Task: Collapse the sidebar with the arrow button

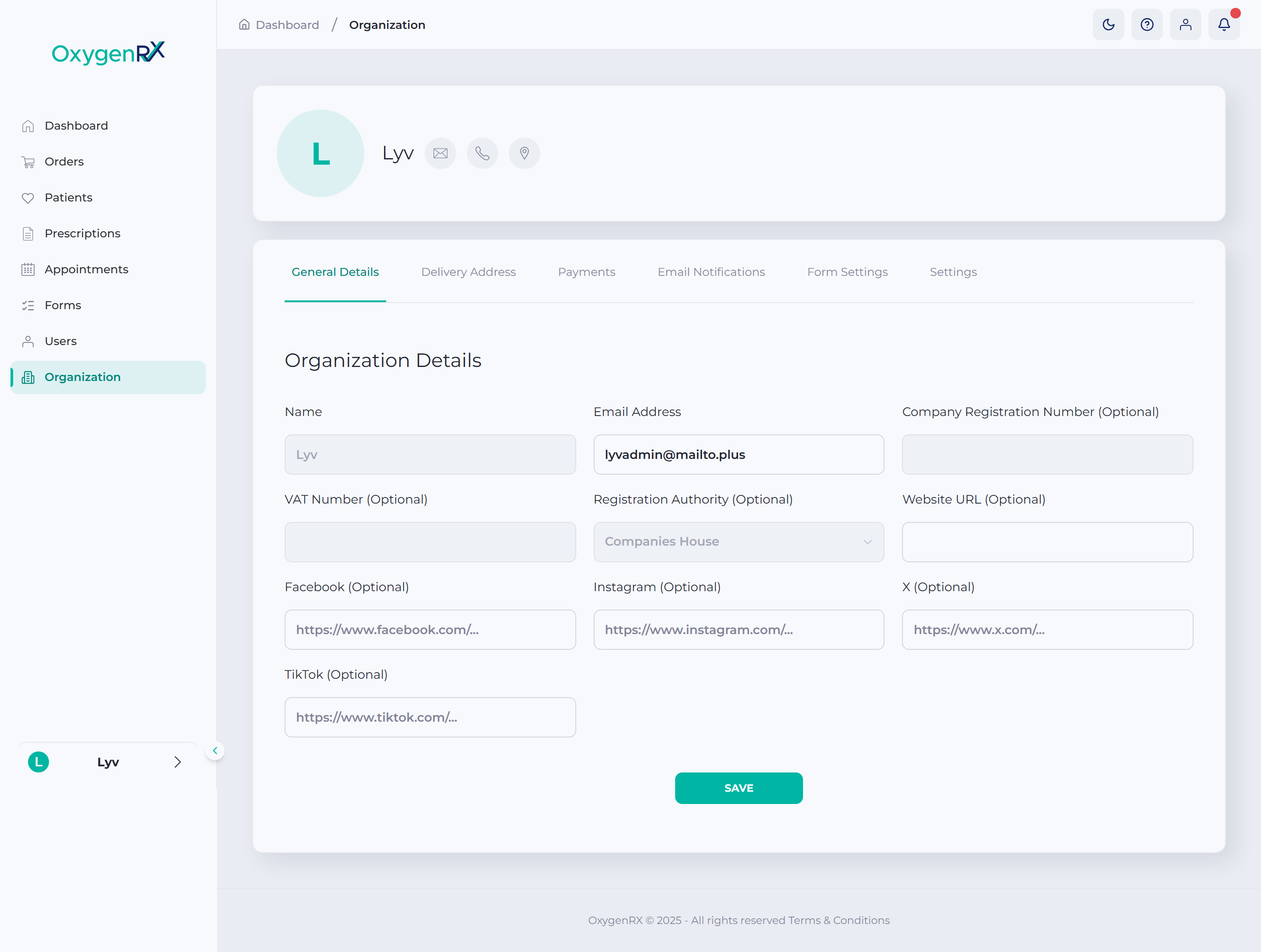Action: click(x=215, y=751)
